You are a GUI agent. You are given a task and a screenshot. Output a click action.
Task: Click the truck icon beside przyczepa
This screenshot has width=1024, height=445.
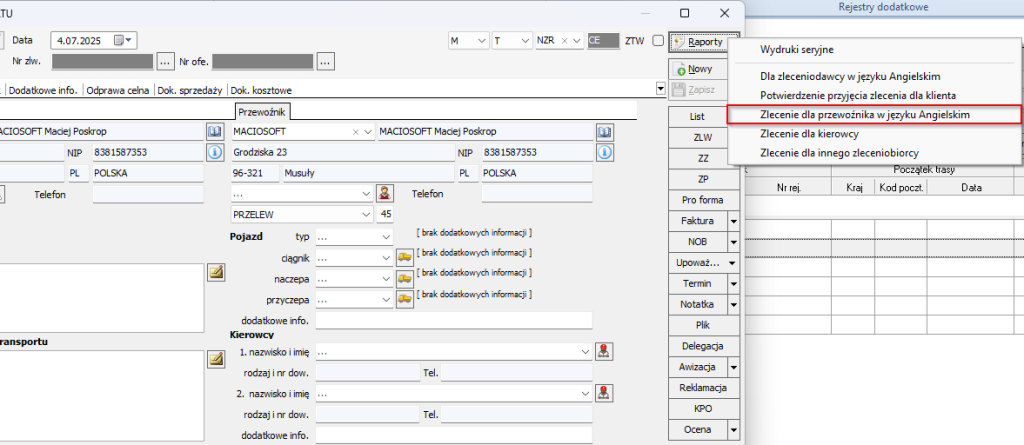[405, 299]
